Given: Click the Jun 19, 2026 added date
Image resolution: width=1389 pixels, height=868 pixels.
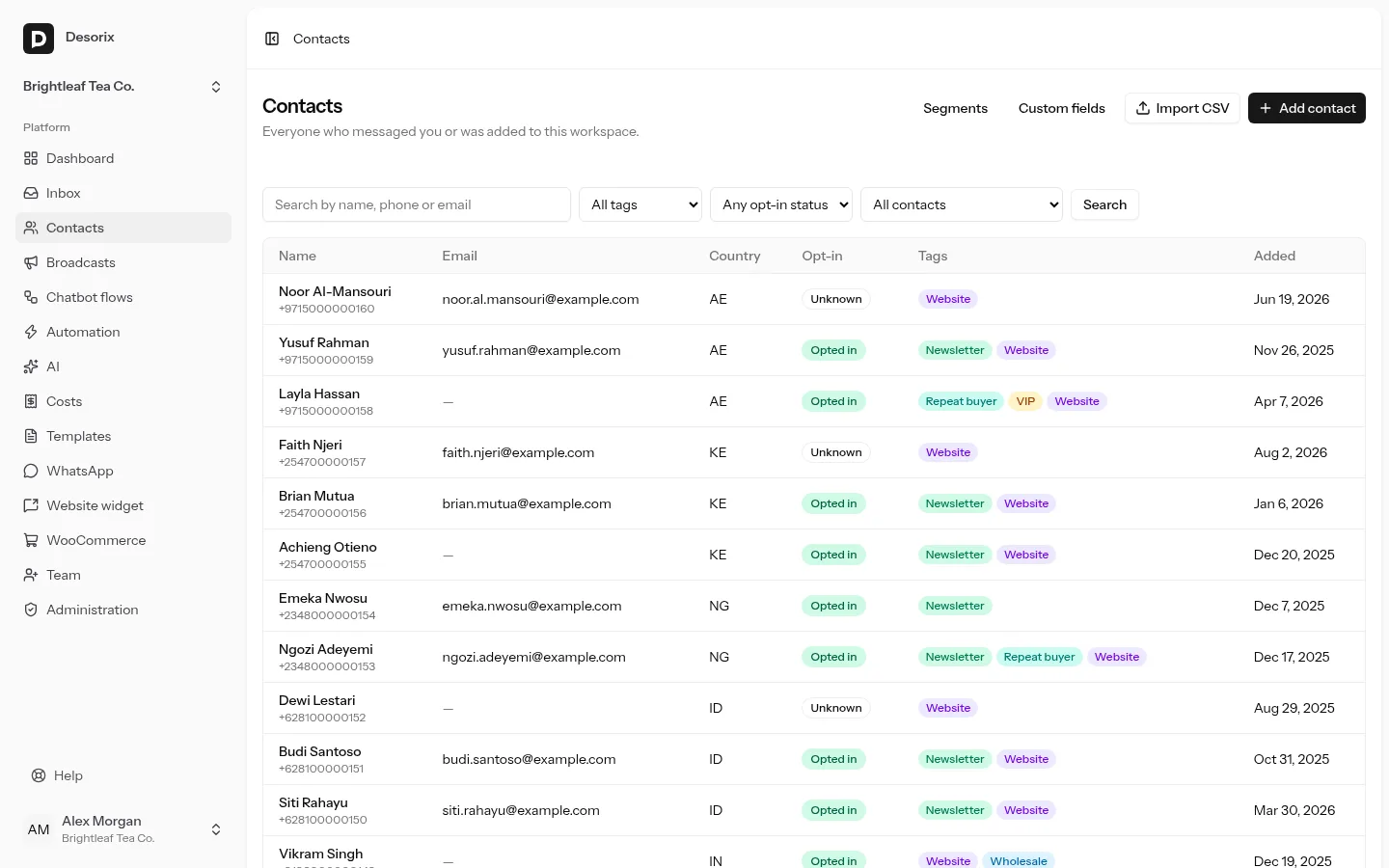Looking at the screenshot, I should pos(1292,299).
